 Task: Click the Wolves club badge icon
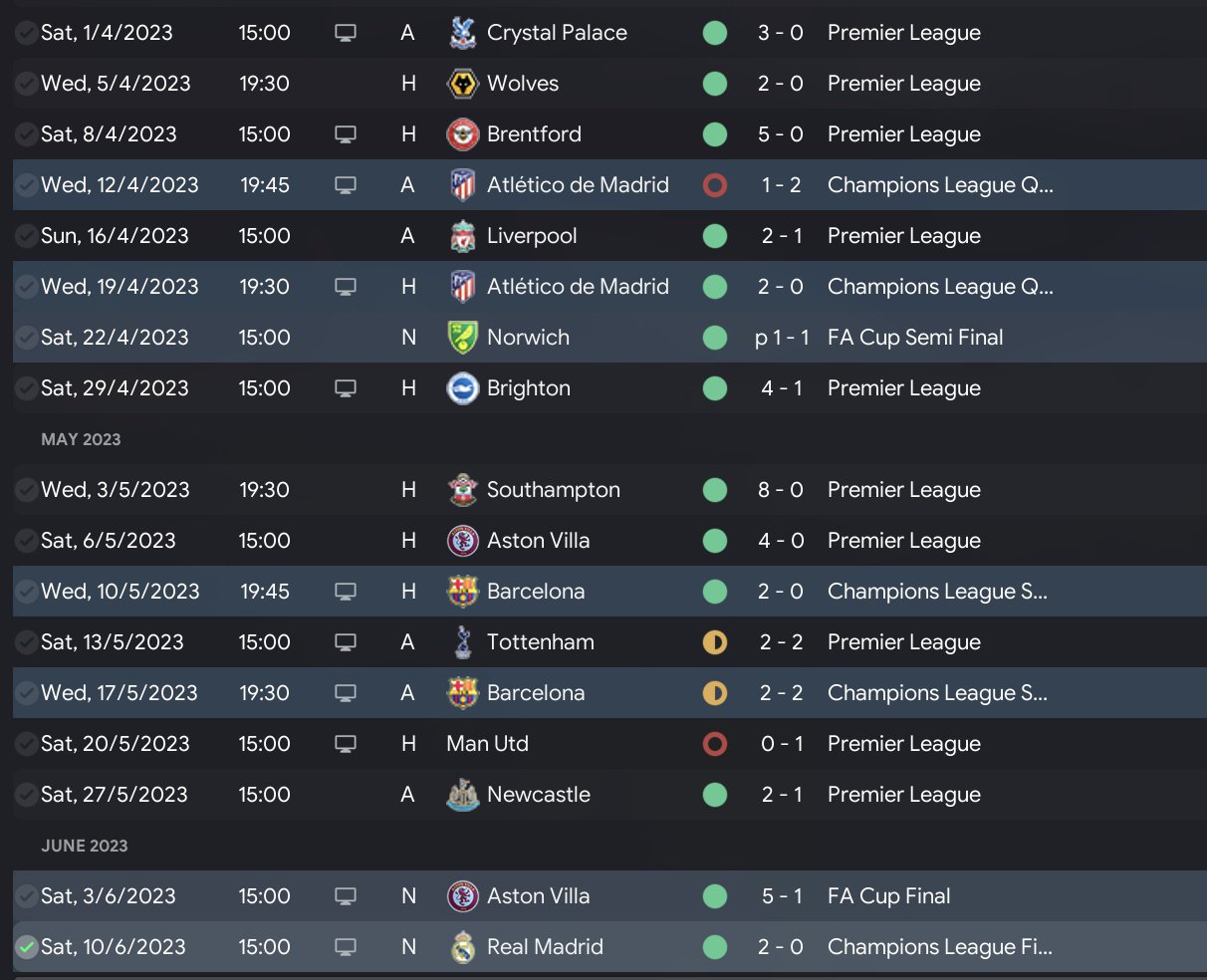[x=462, y=84]
